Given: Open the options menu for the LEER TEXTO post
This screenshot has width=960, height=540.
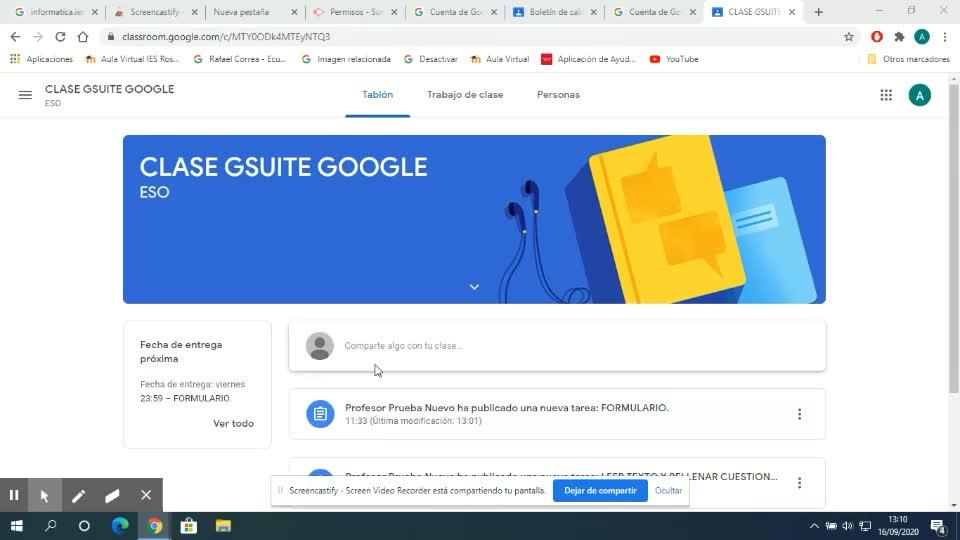Looking at the screenshot, I should pyautogui.click(x=799, y=483).
